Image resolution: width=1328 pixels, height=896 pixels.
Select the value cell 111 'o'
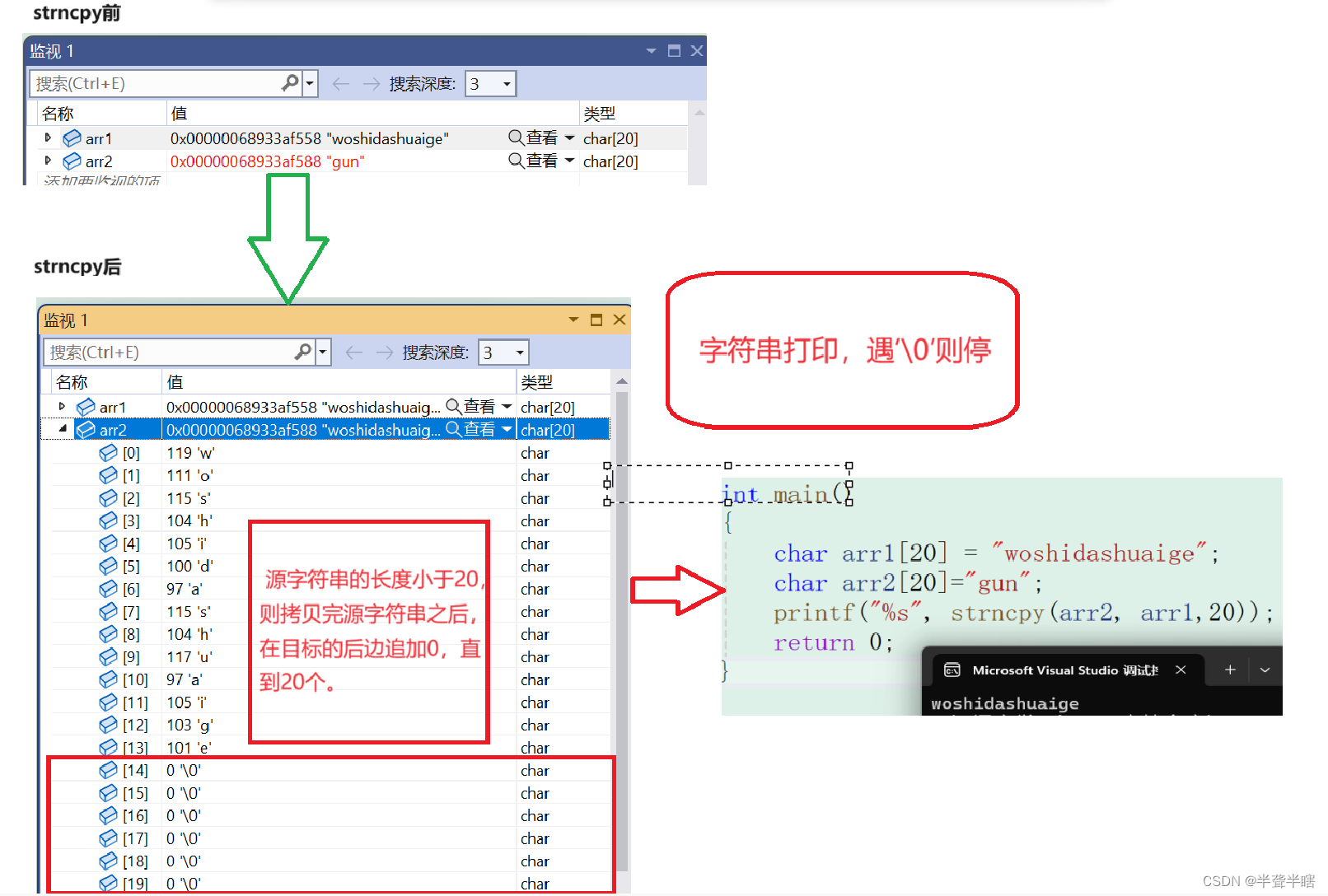189,475
